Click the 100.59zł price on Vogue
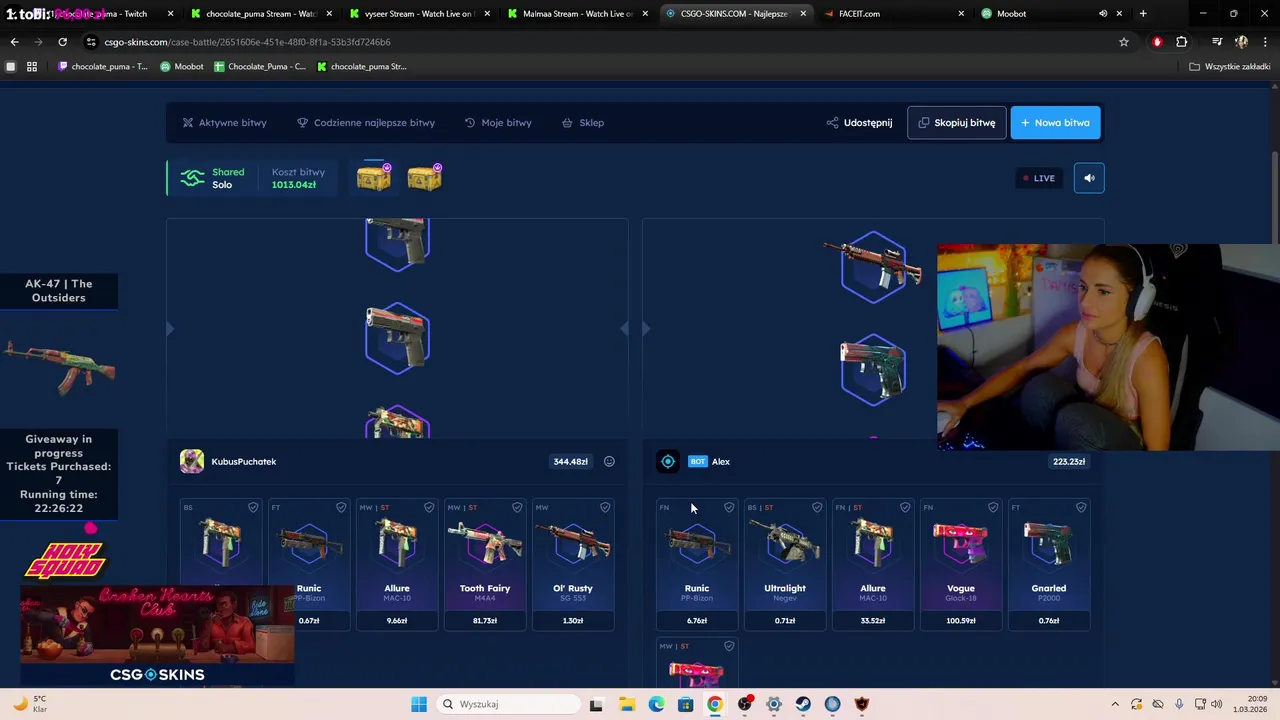This screenshot has height=720, width=1280. pyautogui.click(x=961, y=621)
